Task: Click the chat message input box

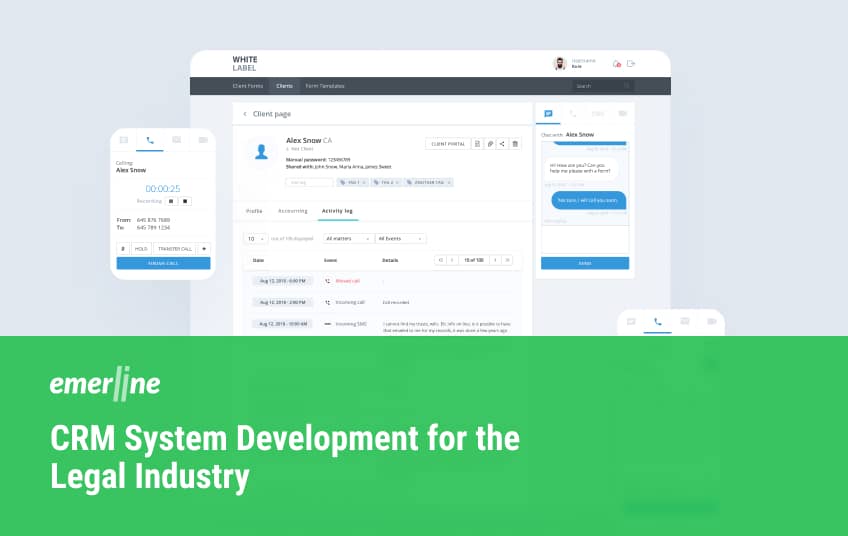Action: (585, 238)
